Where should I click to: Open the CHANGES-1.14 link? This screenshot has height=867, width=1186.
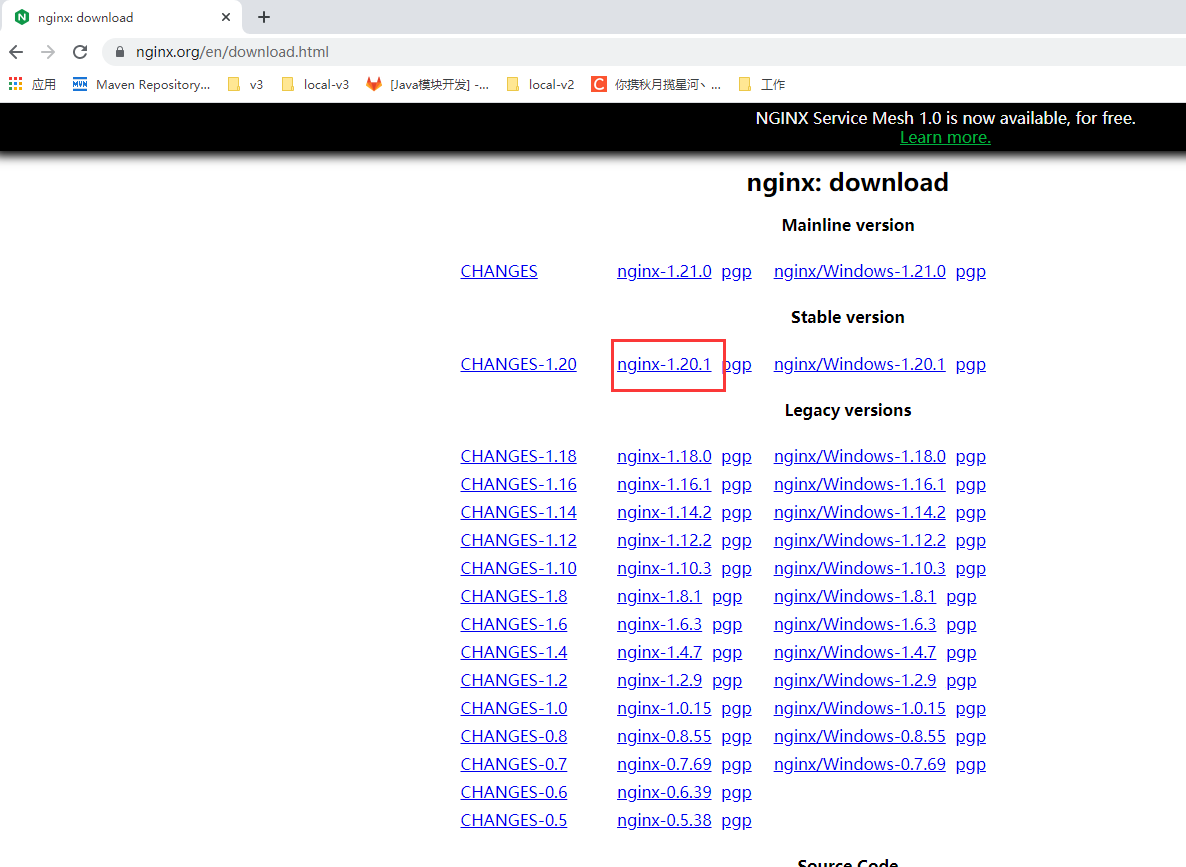(x=519, y=513)
